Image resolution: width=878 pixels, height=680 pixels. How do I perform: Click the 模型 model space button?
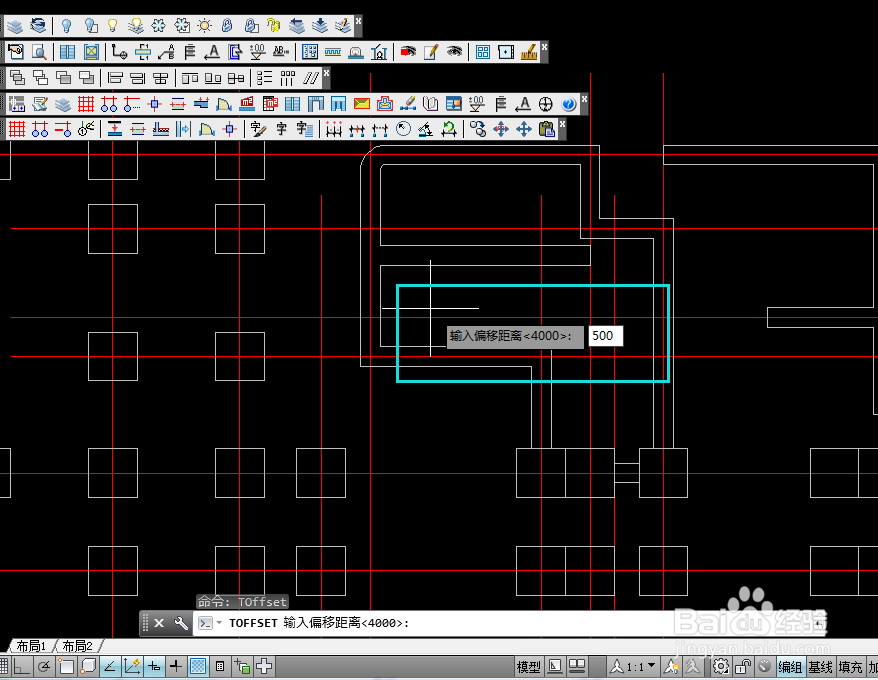click(x=529, y=667)
